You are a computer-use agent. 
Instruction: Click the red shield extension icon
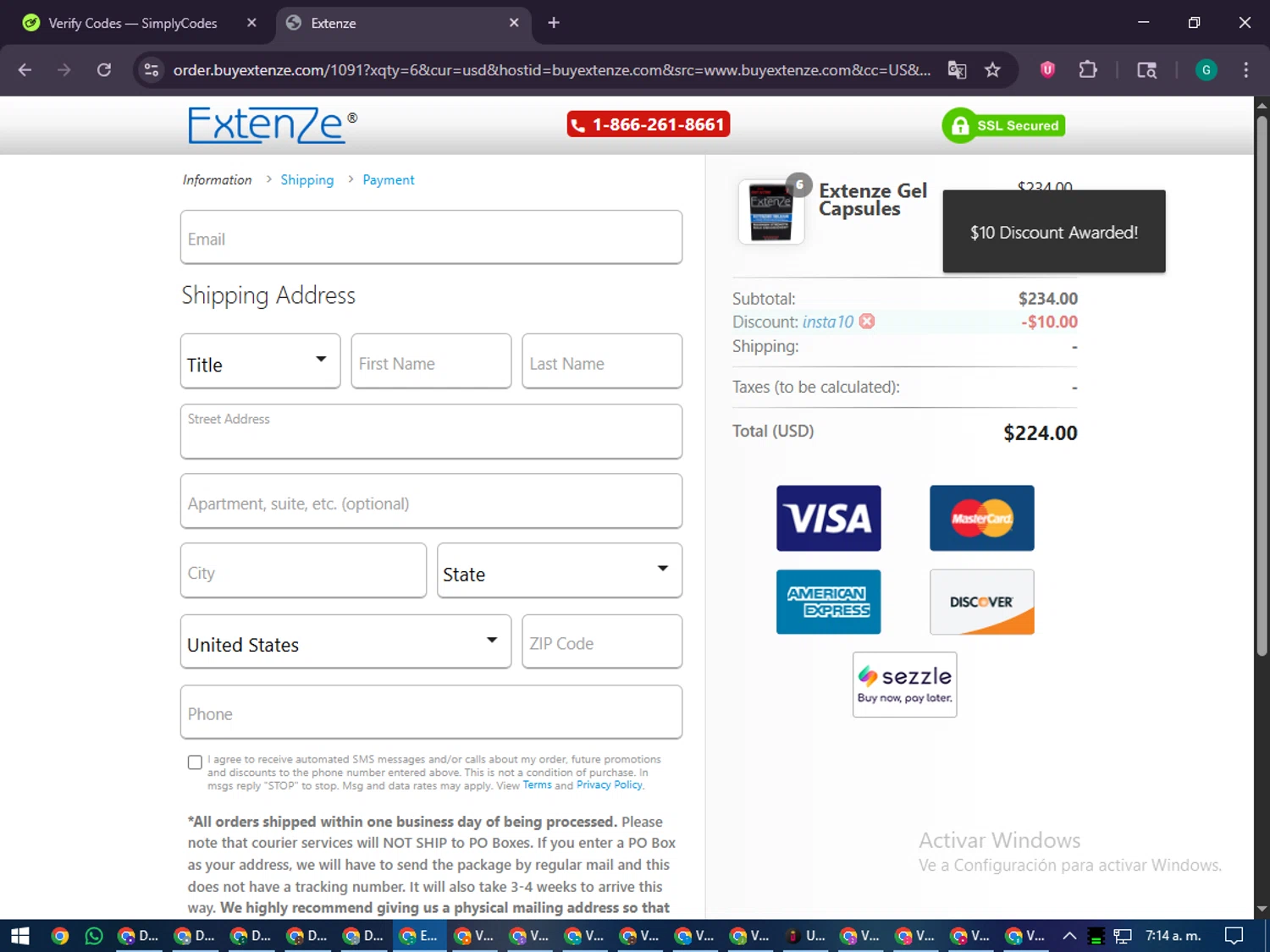pos(1047,69)
